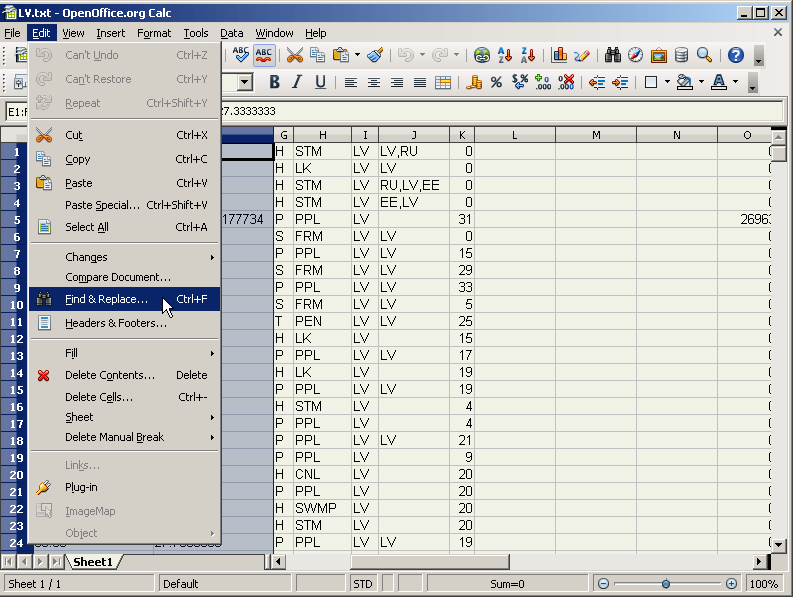Screen dimensions: 793x597
Task: Toggle Underline formatting
Action: pos(320,82)
